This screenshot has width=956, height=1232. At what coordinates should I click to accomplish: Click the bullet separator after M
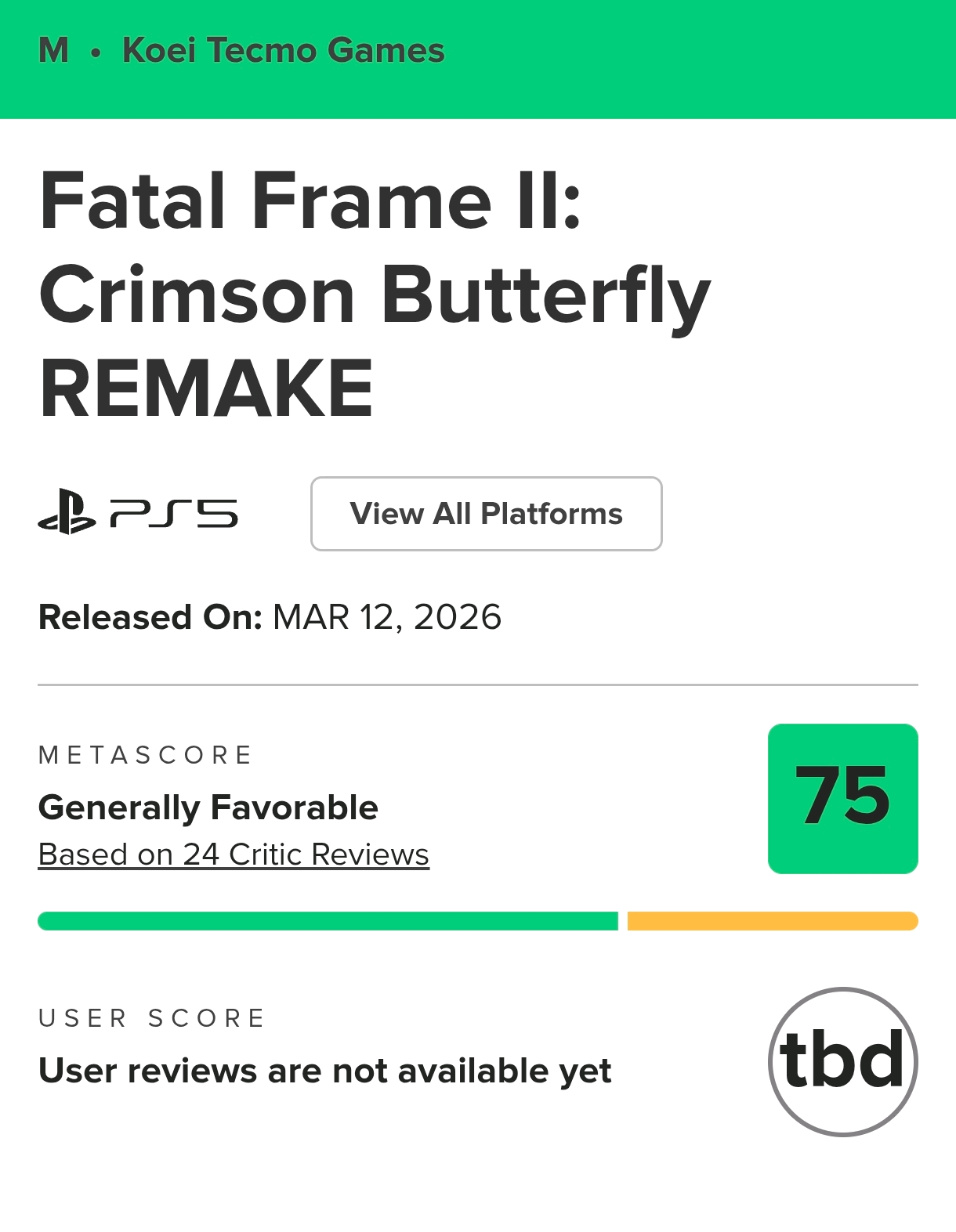(x=96, y=53)
